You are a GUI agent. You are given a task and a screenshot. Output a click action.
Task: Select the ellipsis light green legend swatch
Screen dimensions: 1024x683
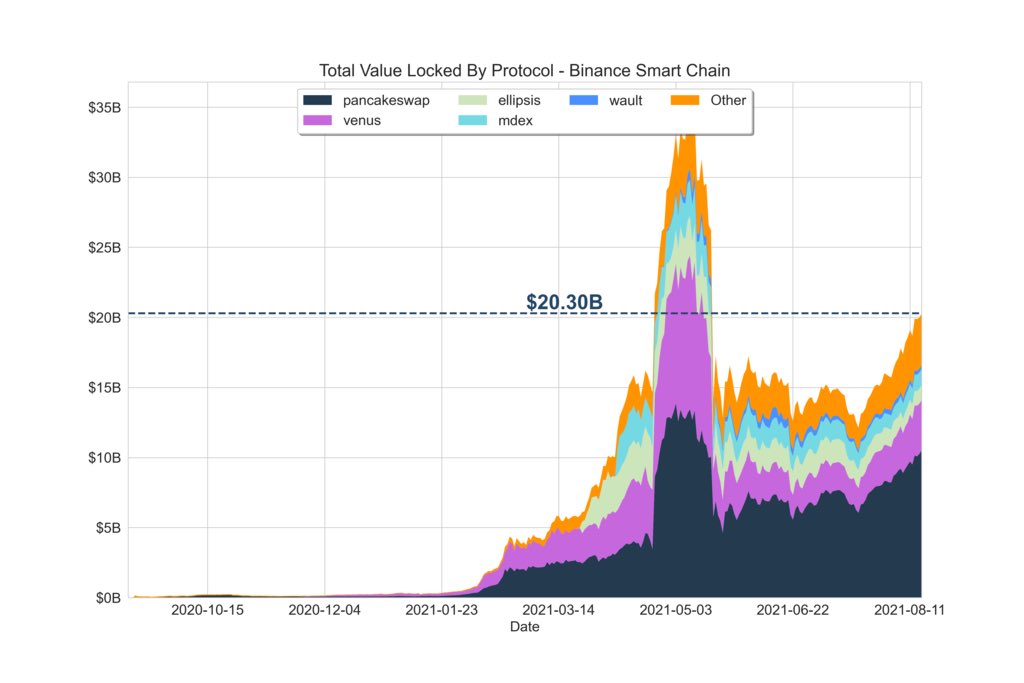[472, 100]
